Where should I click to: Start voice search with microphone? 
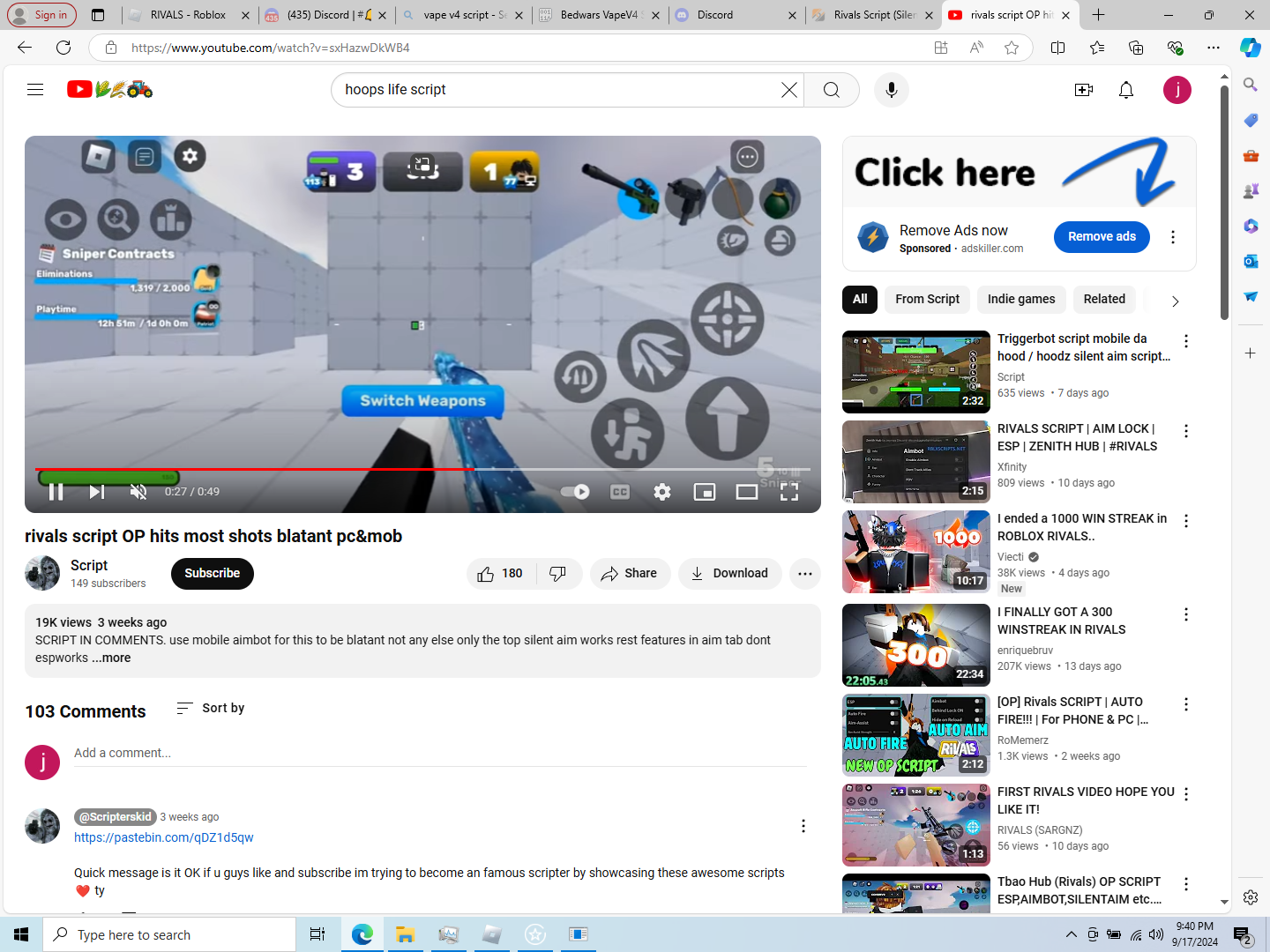pyautogui.click(x=892, y=90)
